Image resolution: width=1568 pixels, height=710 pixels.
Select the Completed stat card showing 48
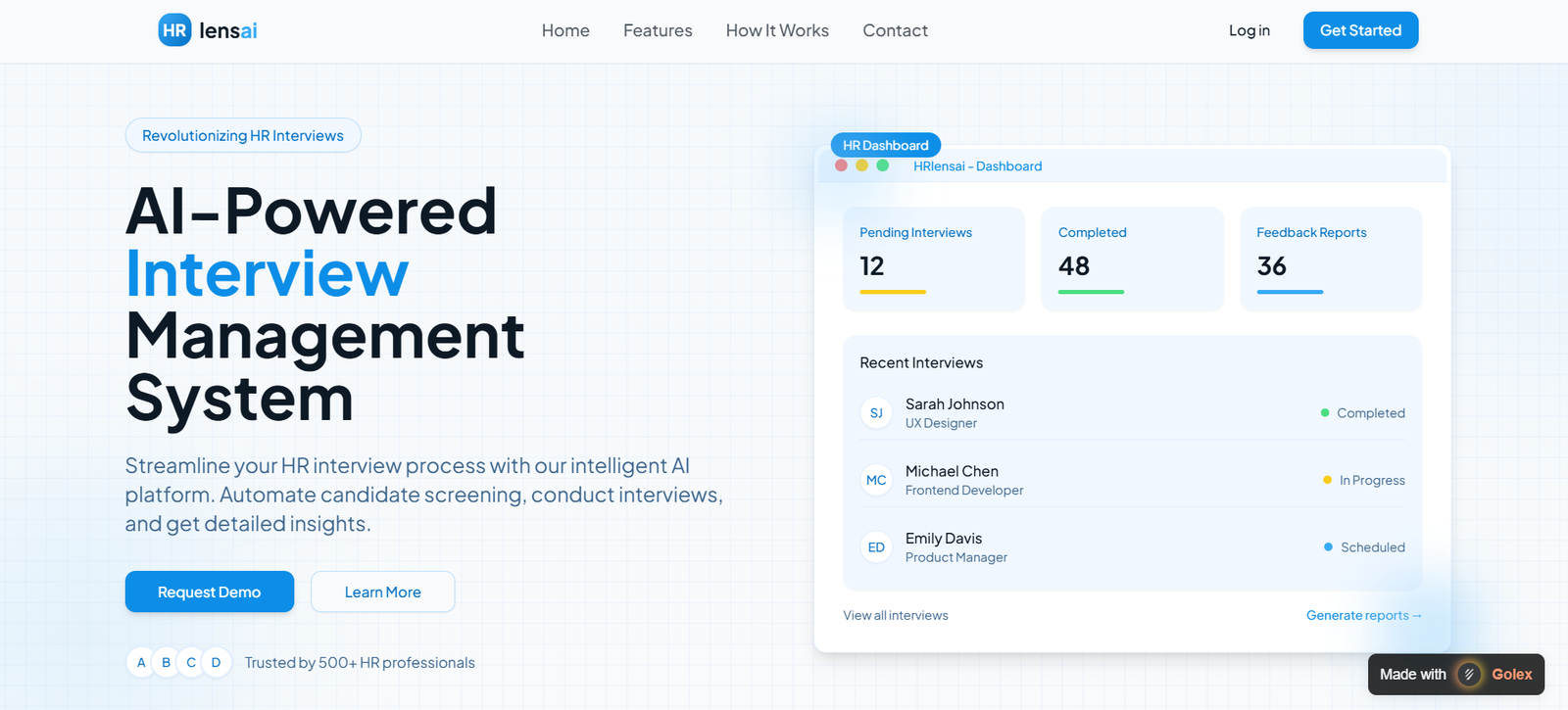click(1132, 259)
